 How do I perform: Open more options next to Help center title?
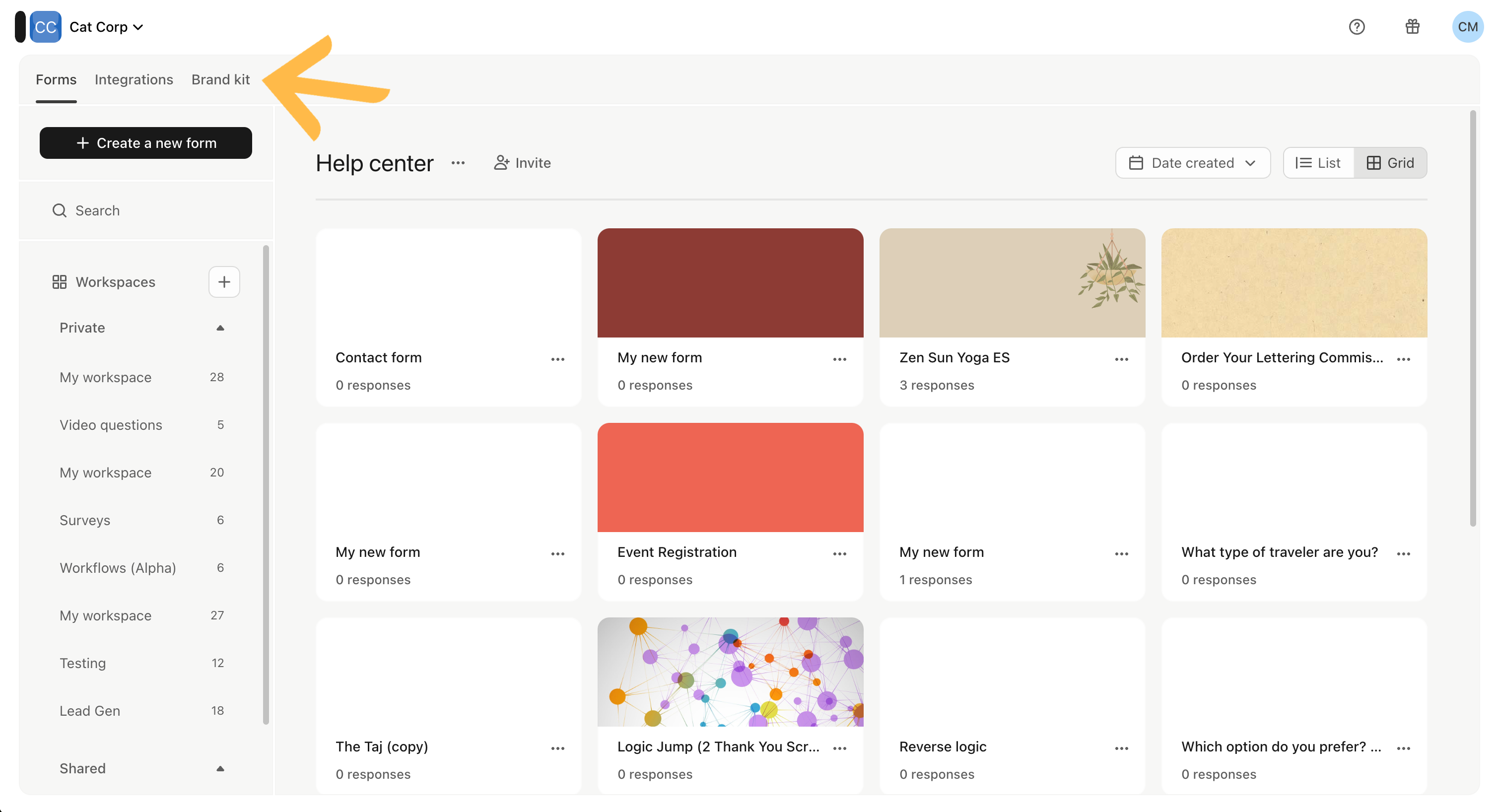(x=458, y=163)
